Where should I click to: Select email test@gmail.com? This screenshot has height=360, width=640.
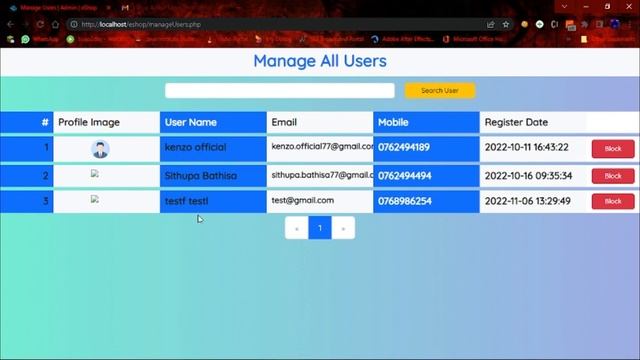[x=303, y=200]
